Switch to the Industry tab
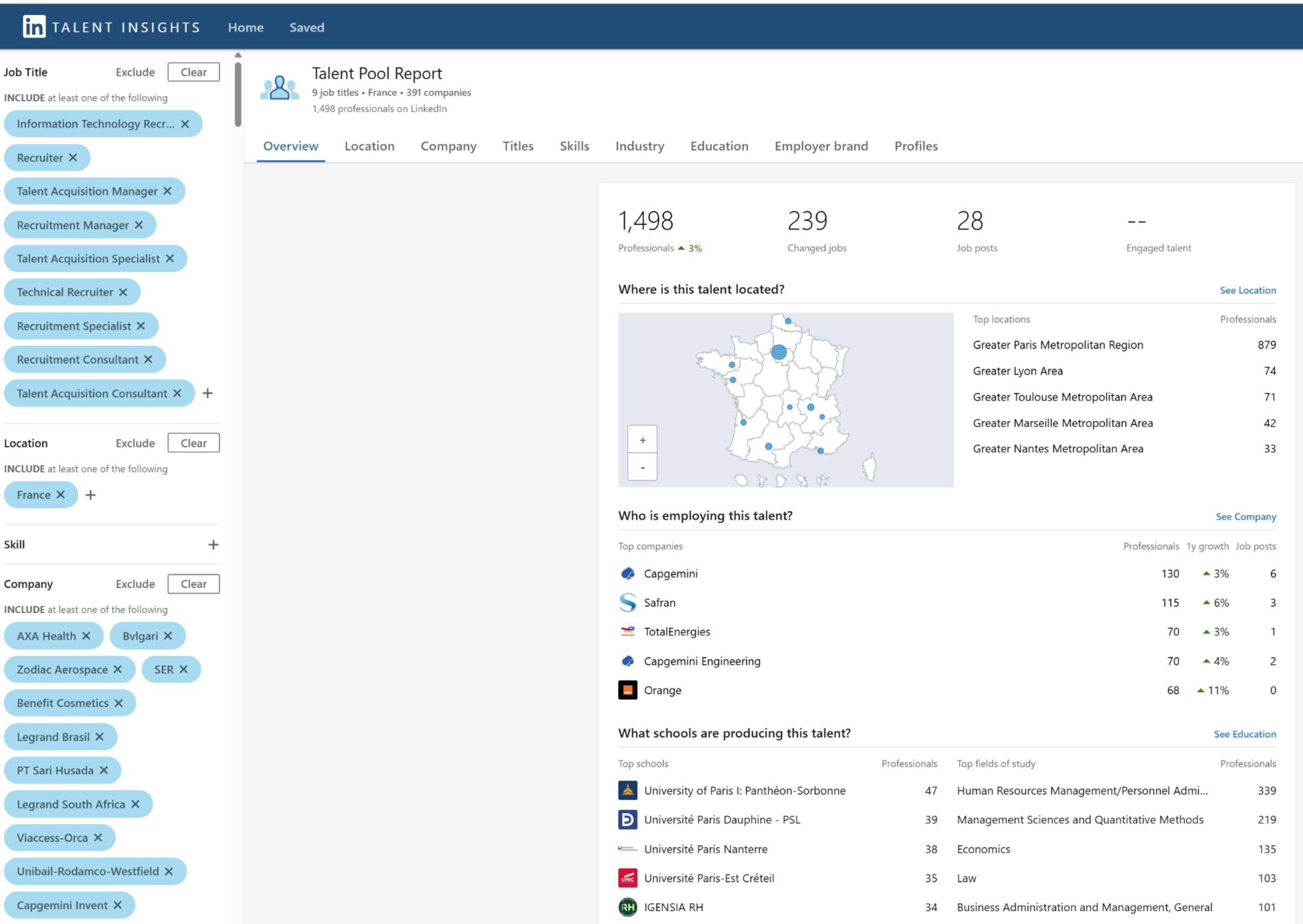This screenshot has height=924, width=1303. [639, 146]
